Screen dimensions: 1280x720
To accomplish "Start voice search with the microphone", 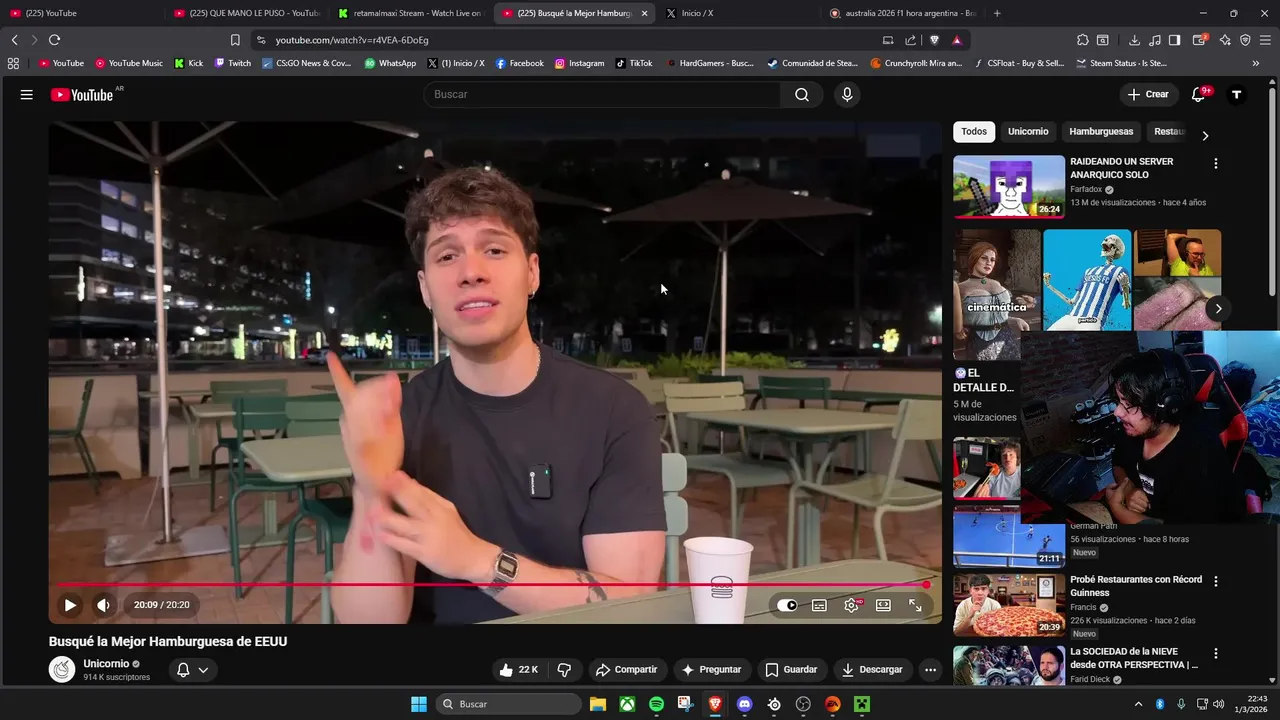I will (x=847, y=94).
